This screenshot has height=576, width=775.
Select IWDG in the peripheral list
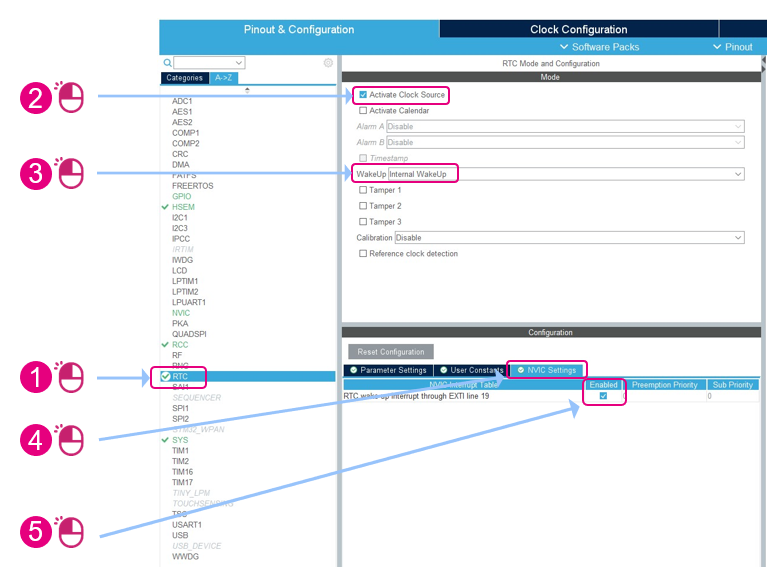pyautogui.click(x=182, y=260)
